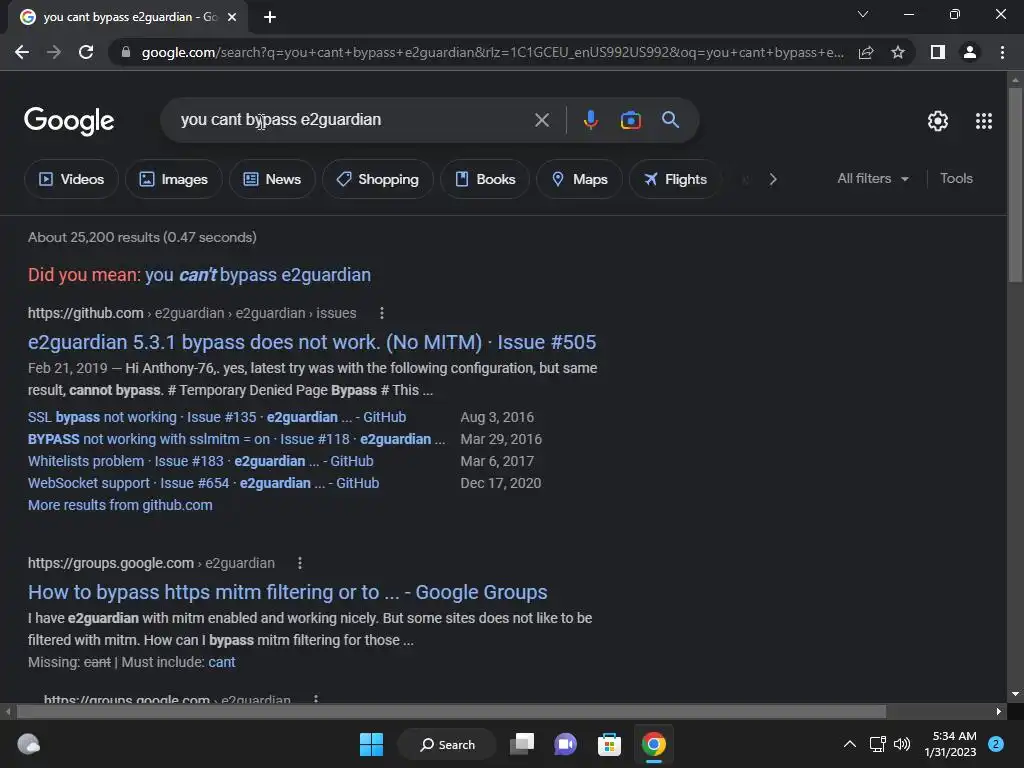The image size is (1024, 768).
Task: Open volume settings in the system tray
Action: [x=902, y=744]
